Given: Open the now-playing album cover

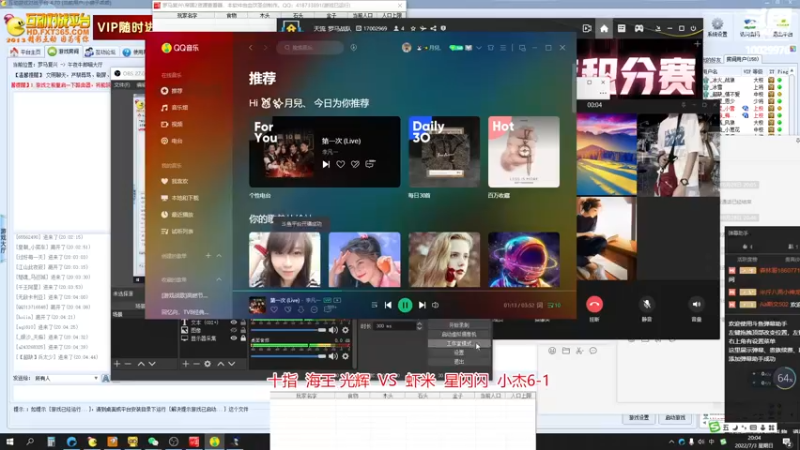Looking at the screenshot, I should pos(257,305).
